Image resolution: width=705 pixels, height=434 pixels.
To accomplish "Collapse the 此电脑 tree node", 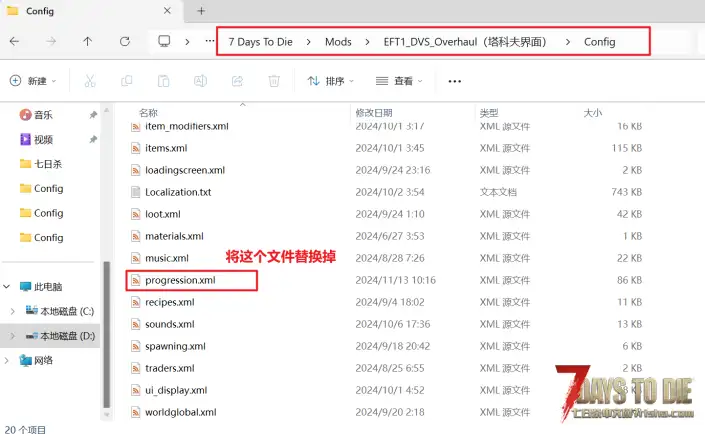I will (7, 286).
